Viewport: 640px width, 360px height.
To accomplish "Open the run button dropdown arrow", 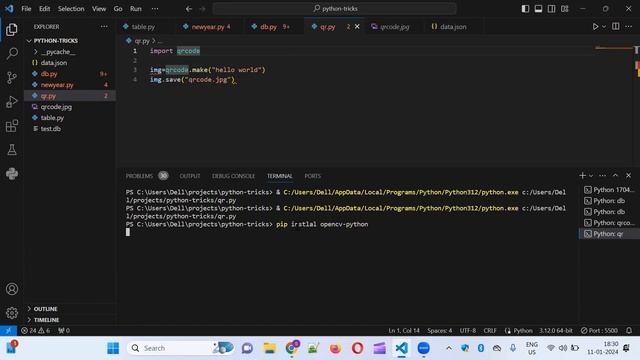I will (604, 27).
